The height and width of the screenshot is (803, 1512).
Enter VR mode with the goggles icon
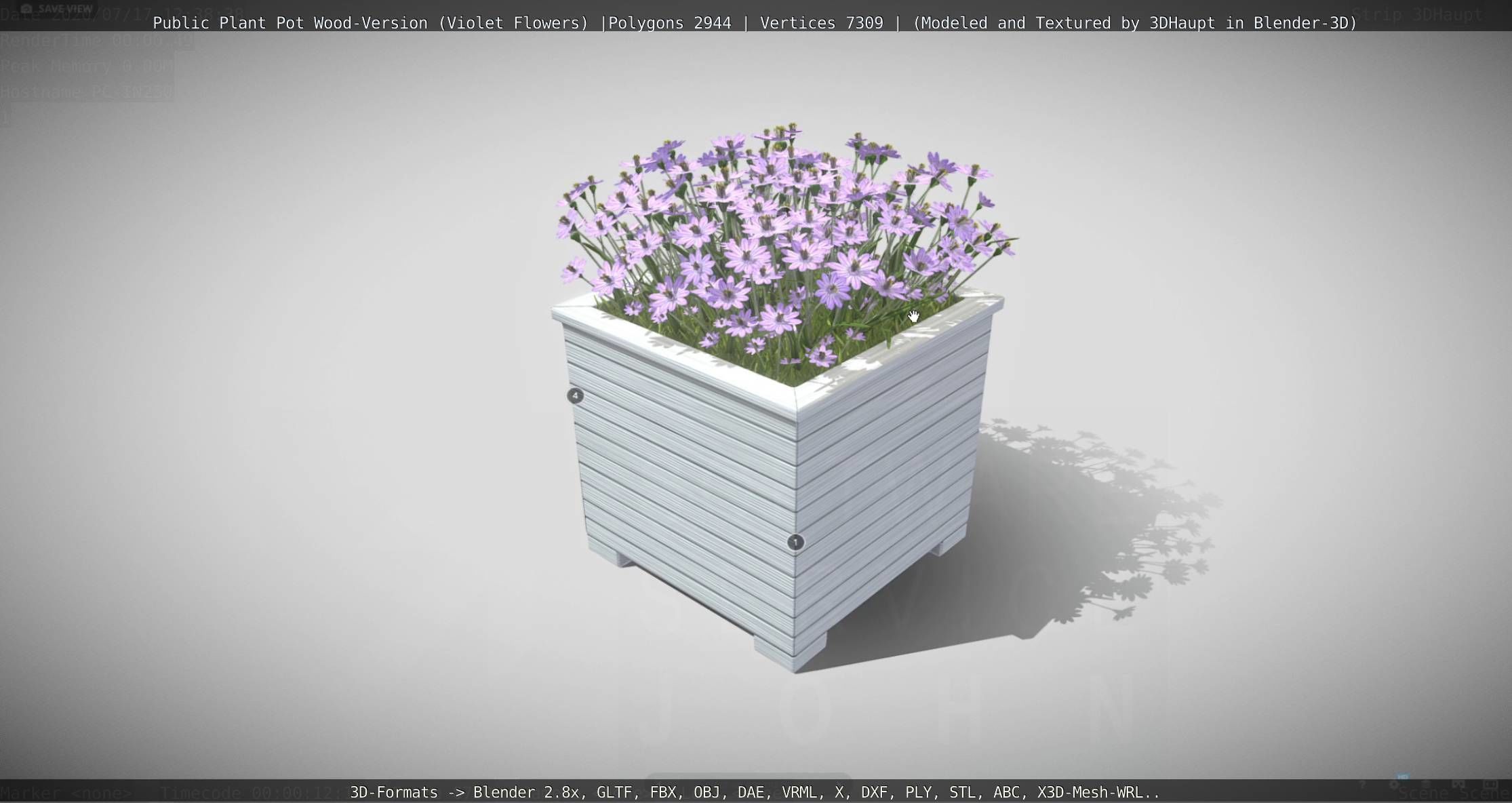[x=1458, y=784]
